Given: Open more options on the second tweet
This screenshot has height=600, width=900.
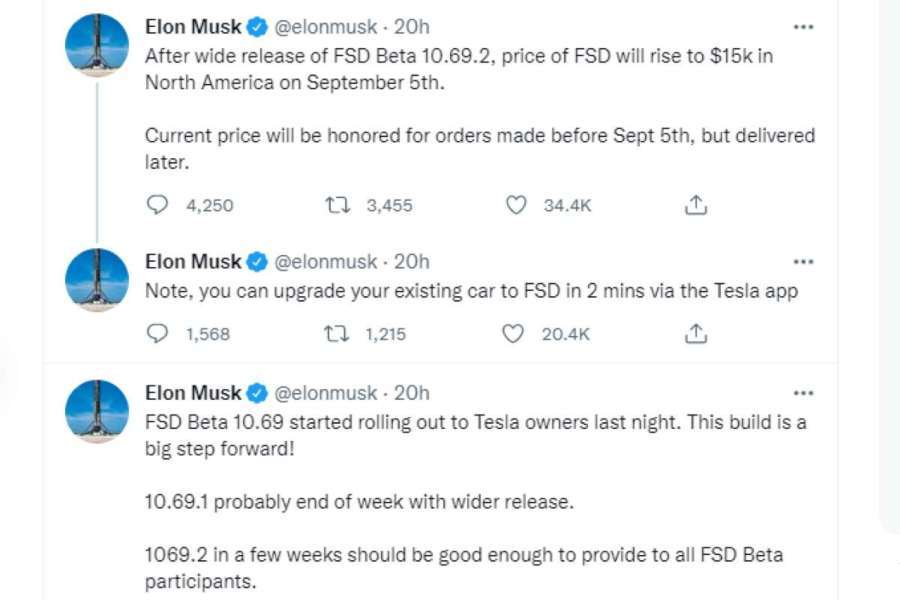Looking at the screenshot, I should (x=802, y=262).
